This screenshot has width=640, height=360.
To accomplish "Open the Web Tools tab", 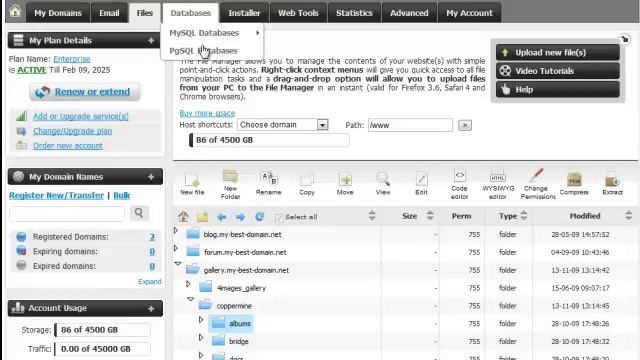I will (x=298, y=13).
